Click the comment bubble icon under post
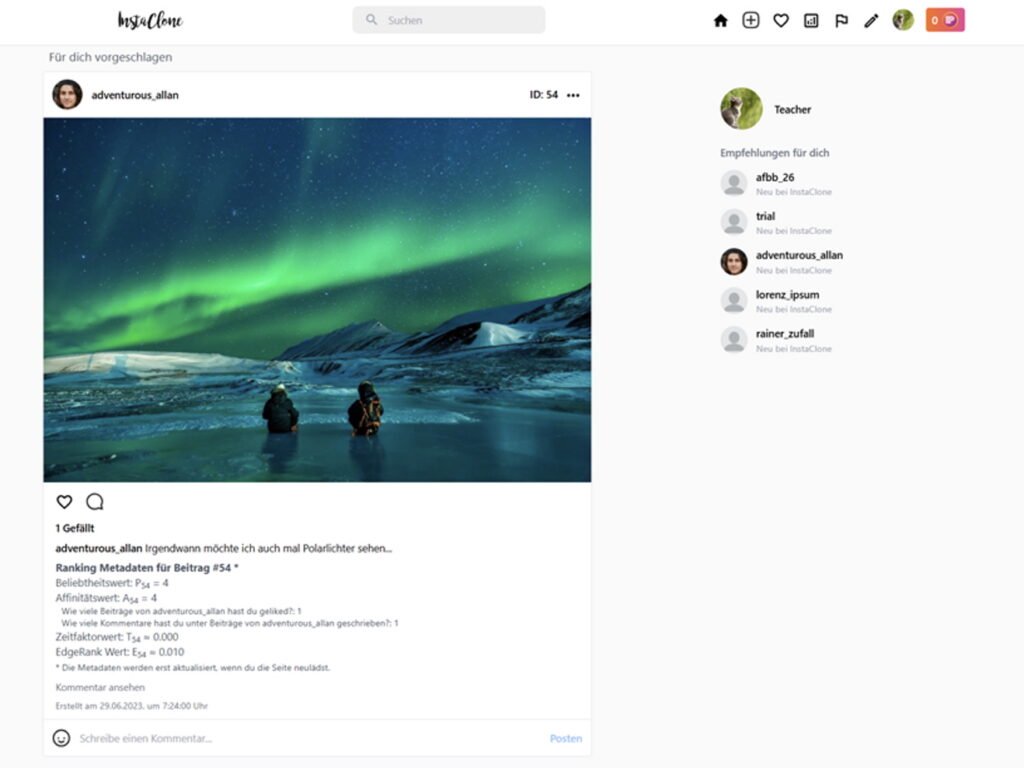This screenshot has height=768, width=1024. 95,502
